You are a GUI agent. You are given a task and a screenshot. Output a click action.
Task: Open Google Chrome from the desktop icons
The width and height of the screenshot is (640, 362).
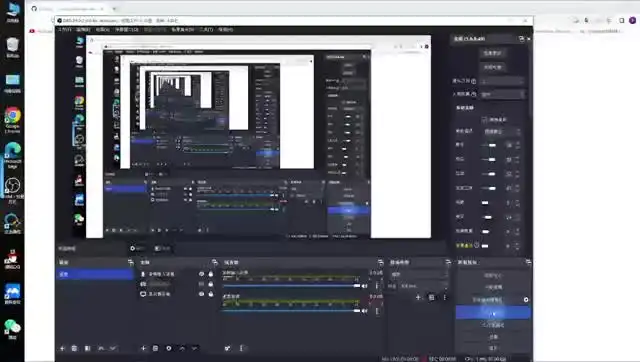pos(13,120)
